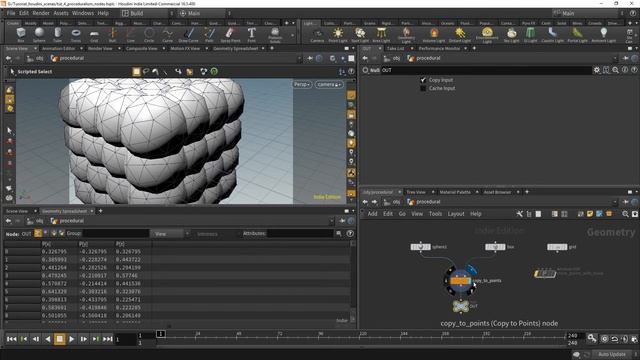Click the copy_to_points node
Screen dimensions: 640x360
460,281
